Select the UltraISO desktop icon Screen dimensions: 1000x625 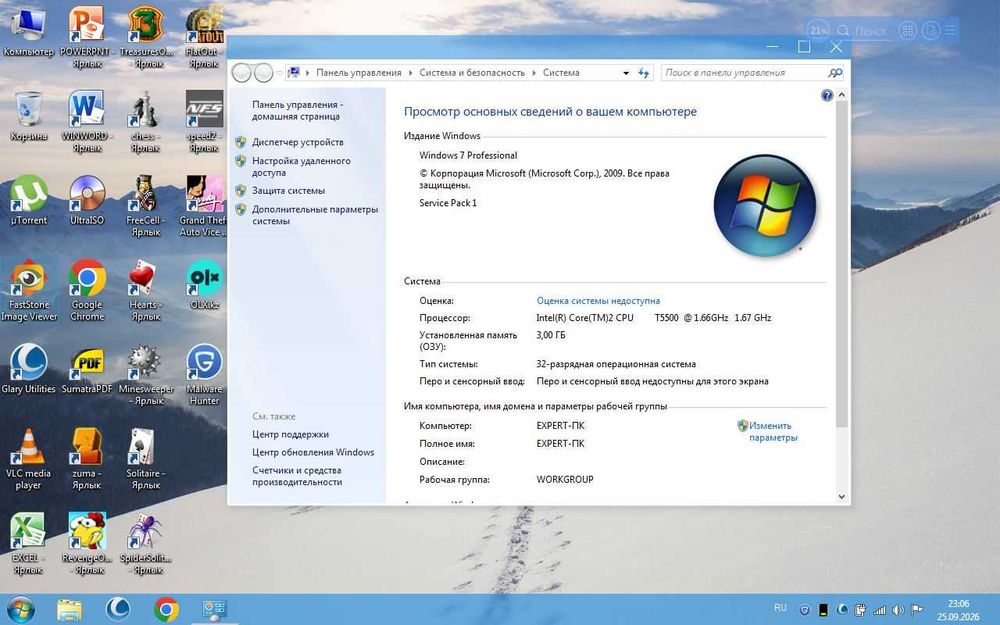pos(87,200)
